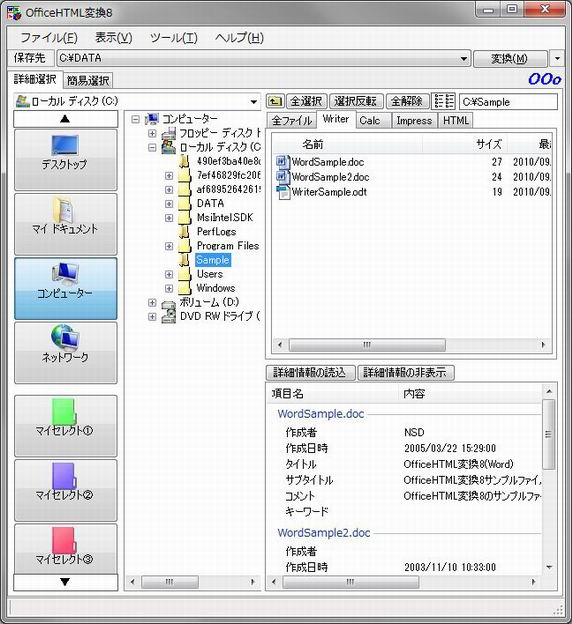
Task: Collapse the ローカル ディスク (C:) tree node
Action: (152, 147)
